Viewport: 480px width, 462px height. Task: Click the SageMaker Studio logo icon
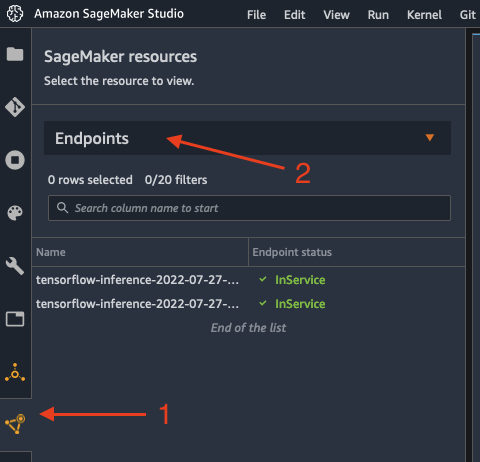15,14
